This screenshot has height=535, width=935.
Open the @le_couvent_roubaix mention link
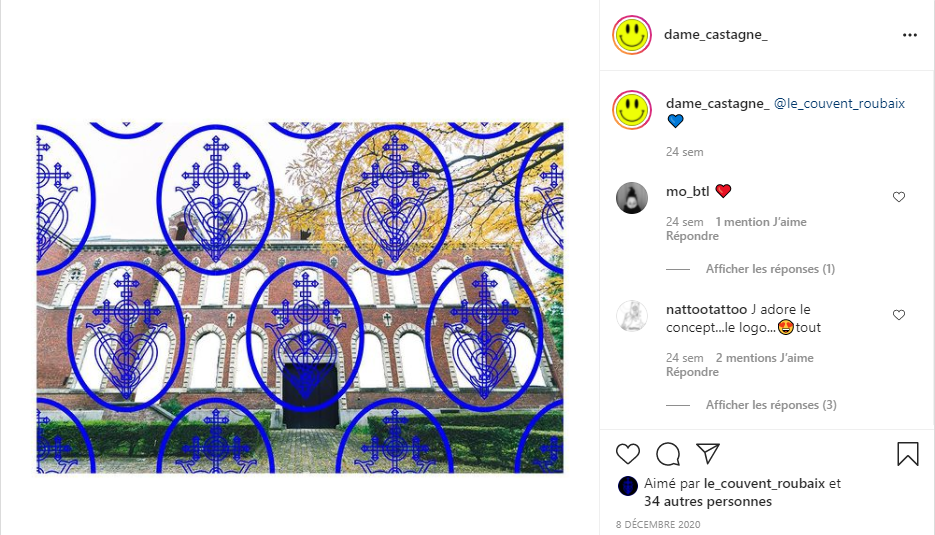tap(839, 103)
